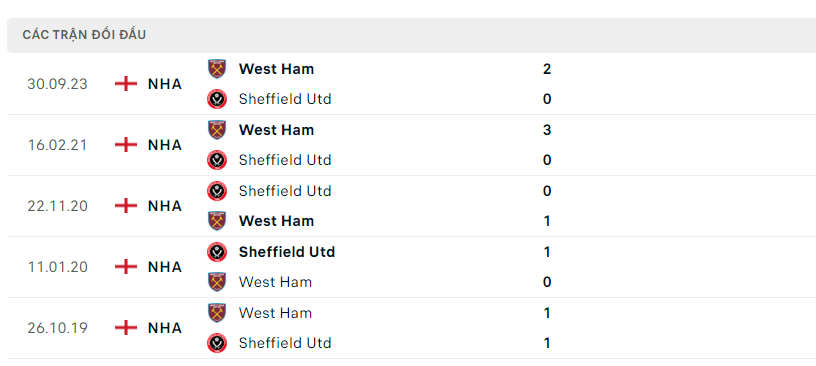Image resolution: width=816 pixels, height=366 pixels.
Task: Click England flag in 26.10.19 row
Action: (126, 328)
